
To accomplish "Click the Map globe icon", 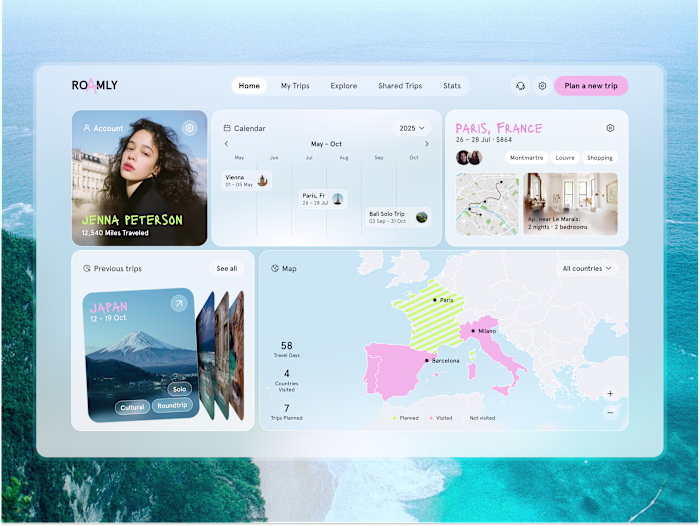I will pos(275,268).
